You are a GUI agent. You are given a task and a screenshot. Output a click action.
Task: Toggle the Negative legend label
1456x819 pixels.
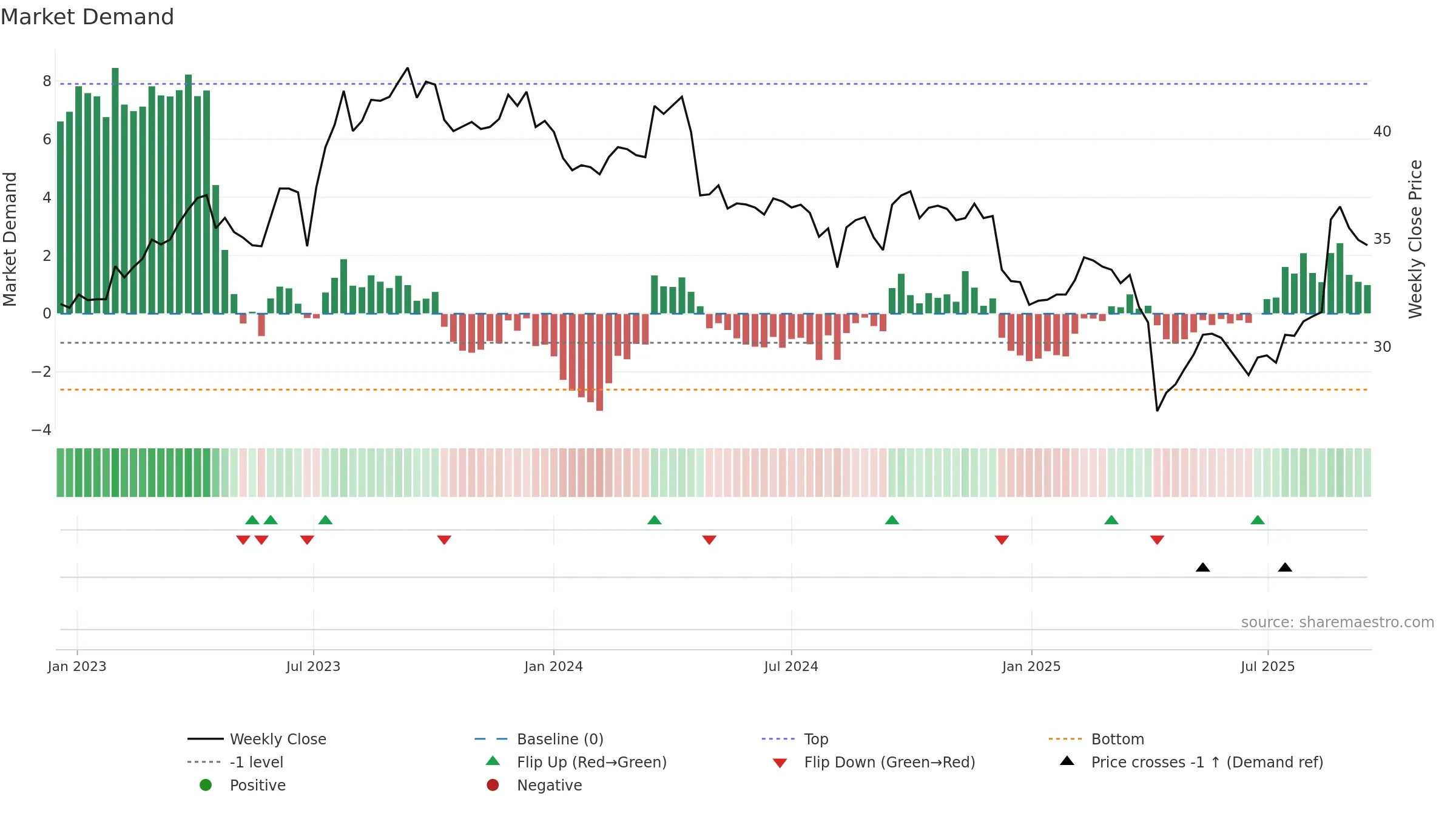coord(549,785)
